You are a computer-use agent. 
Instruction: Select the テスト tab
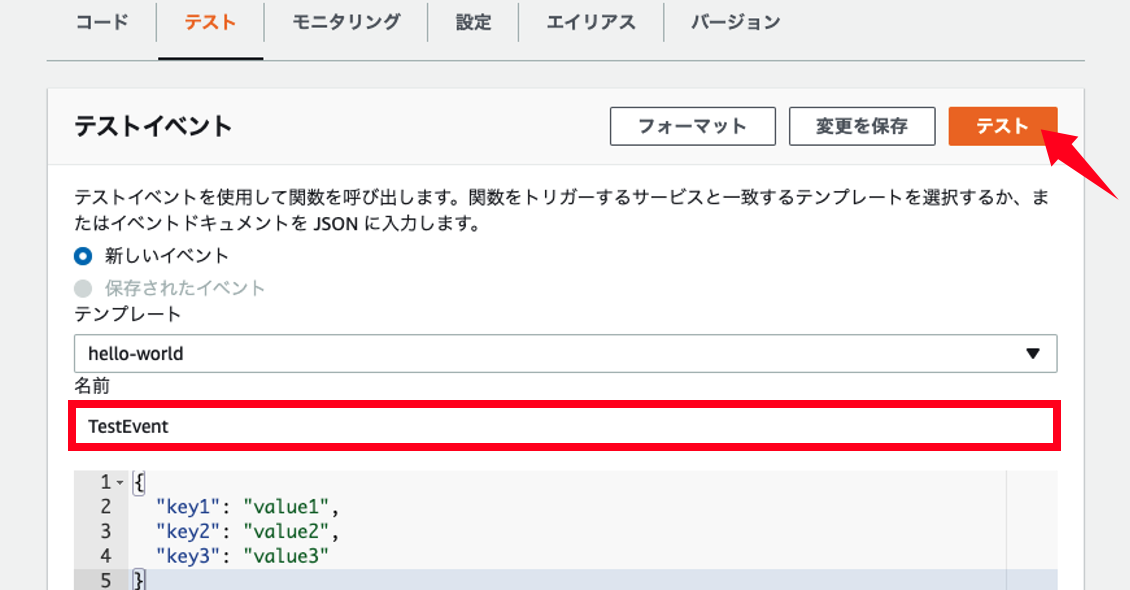(210, 22)
